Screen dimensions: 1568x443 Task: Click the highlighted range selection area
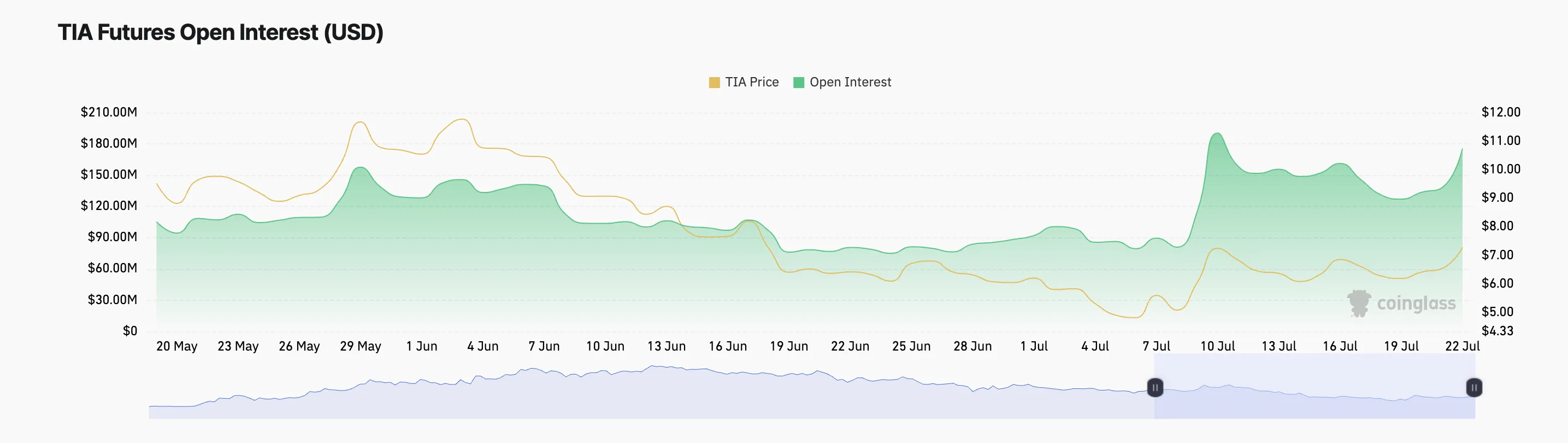1315,386
